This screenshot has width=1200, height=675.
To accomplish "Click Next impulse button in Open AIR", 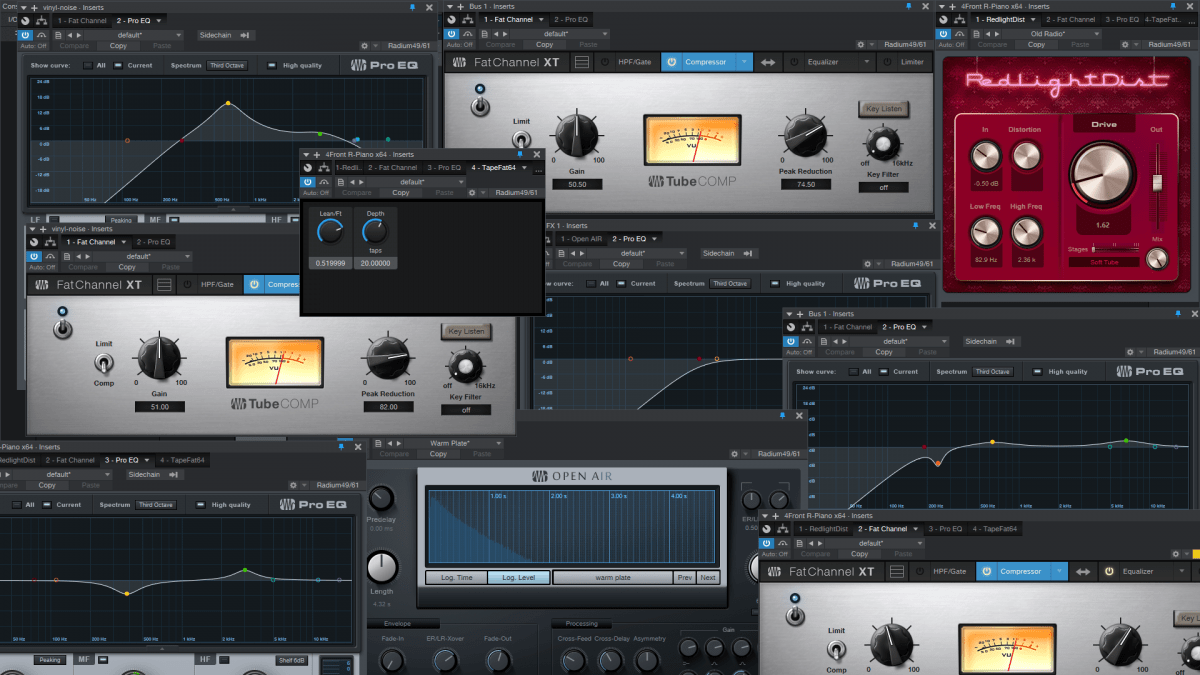I will pos(708,578).
